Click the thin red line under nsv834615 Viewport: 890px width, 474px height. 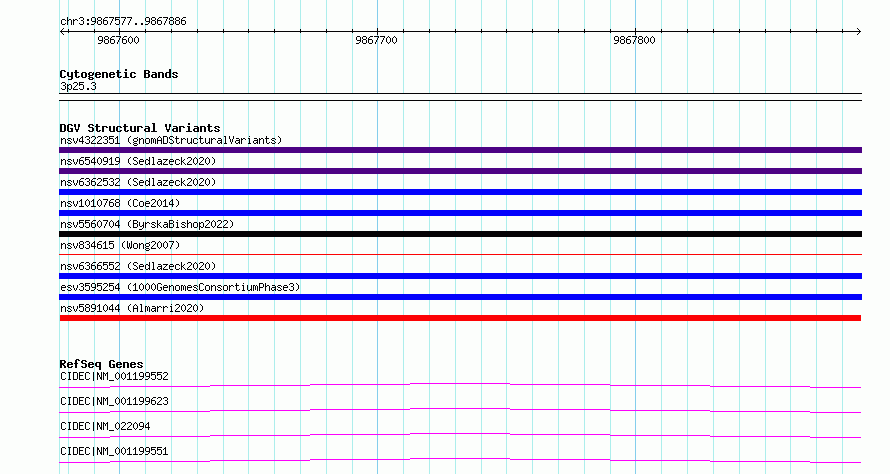pos(460,254)
